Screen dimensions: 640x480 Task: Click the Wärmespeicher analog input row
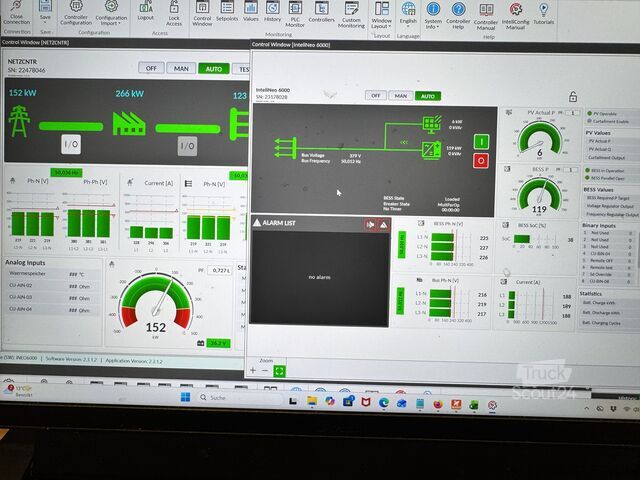pos(52,274)
